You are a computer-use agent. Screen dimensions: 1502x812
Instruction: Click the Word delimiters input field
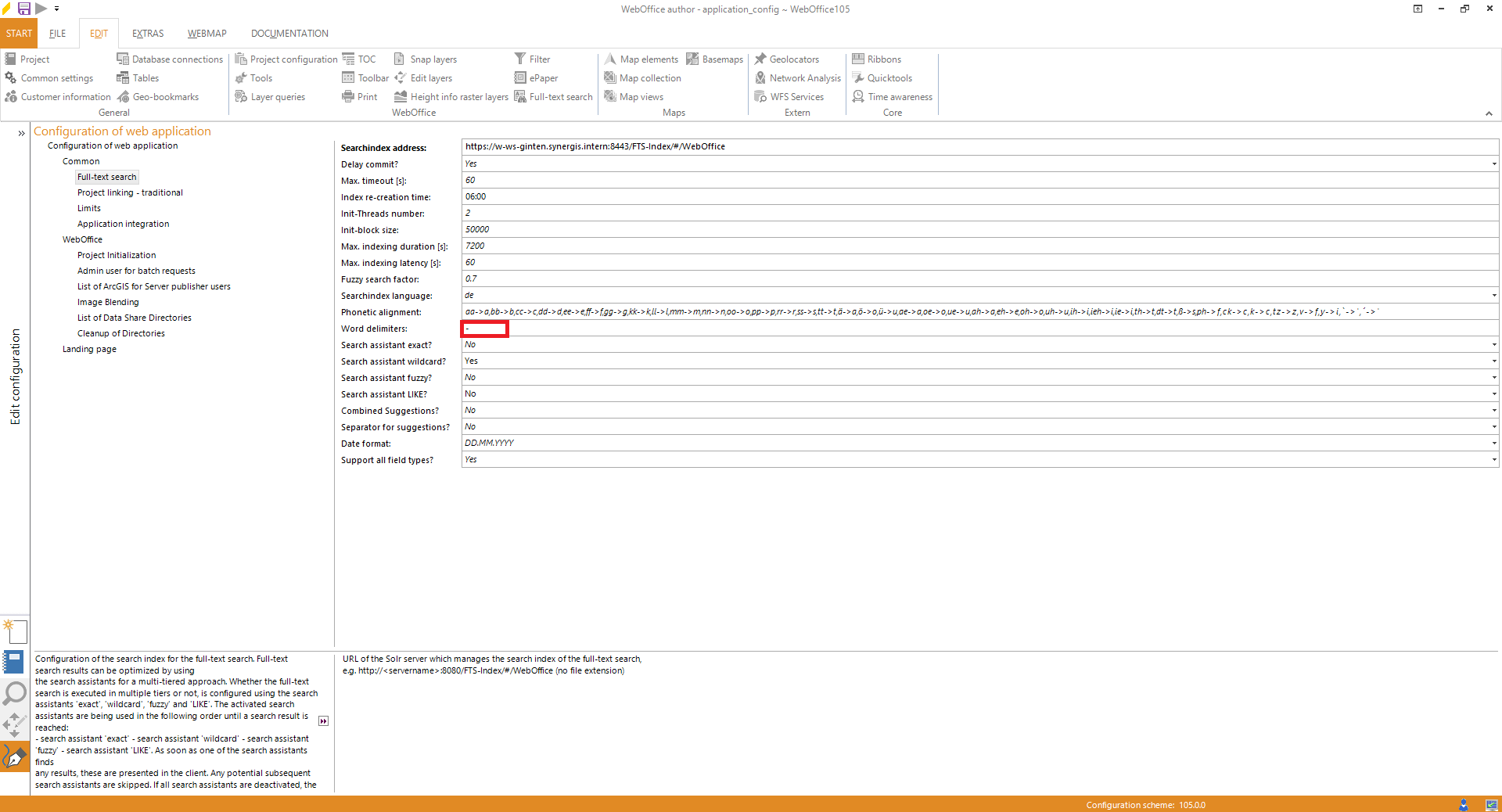click(484, 329)
